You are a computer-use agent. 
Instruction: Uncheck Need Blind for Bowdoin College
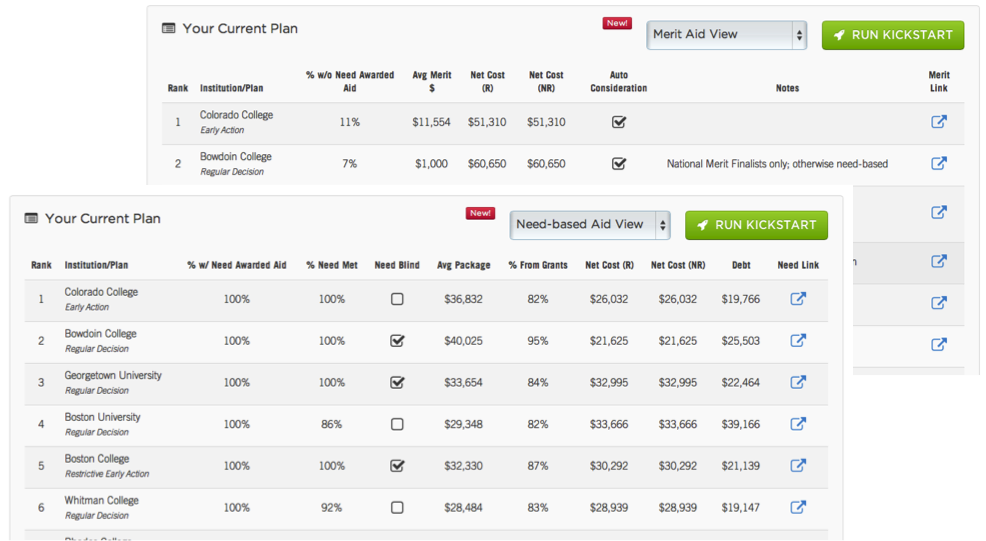pyautogui.click(x=397, y=340)
